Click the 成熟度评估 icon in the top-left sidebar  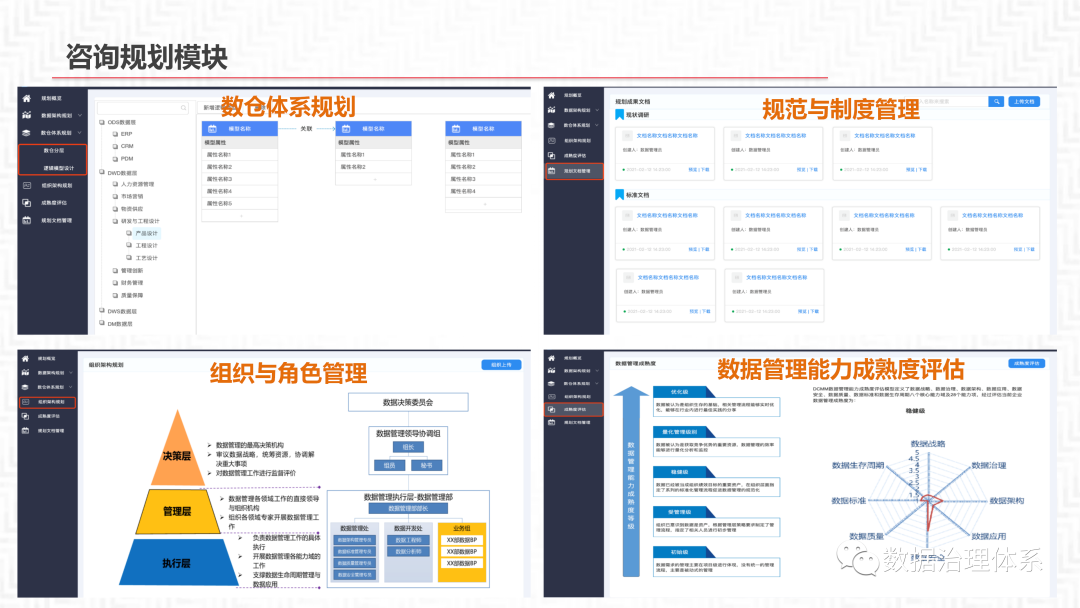[28, 202]
